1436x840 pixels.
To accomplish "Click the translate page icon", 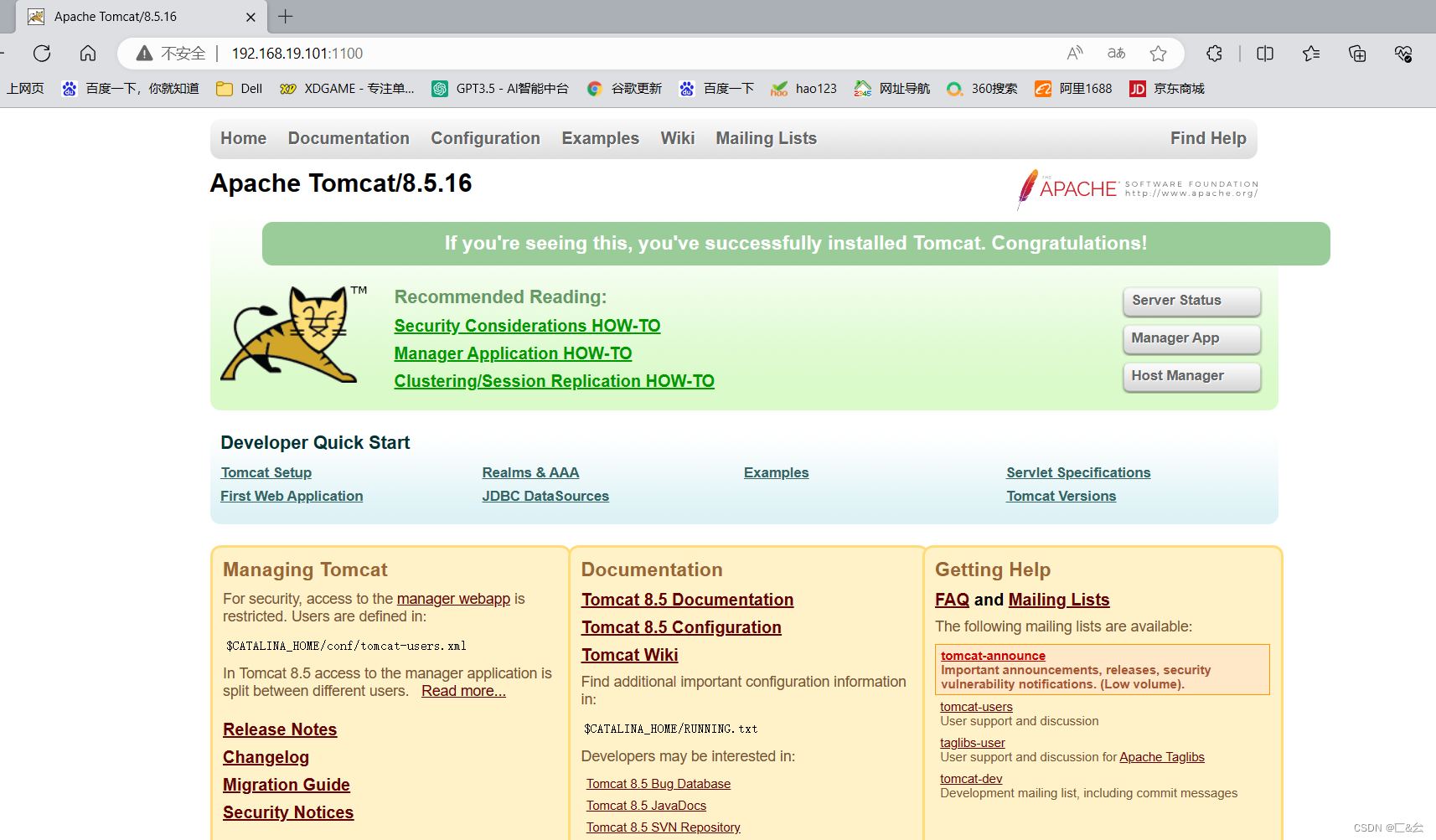I will [x=1116, y=54].
